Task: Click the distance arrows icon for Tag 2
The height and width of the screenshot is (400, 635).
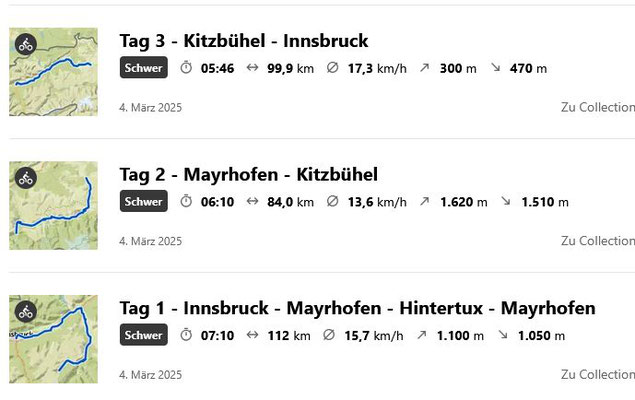Action: click(252, 201)
